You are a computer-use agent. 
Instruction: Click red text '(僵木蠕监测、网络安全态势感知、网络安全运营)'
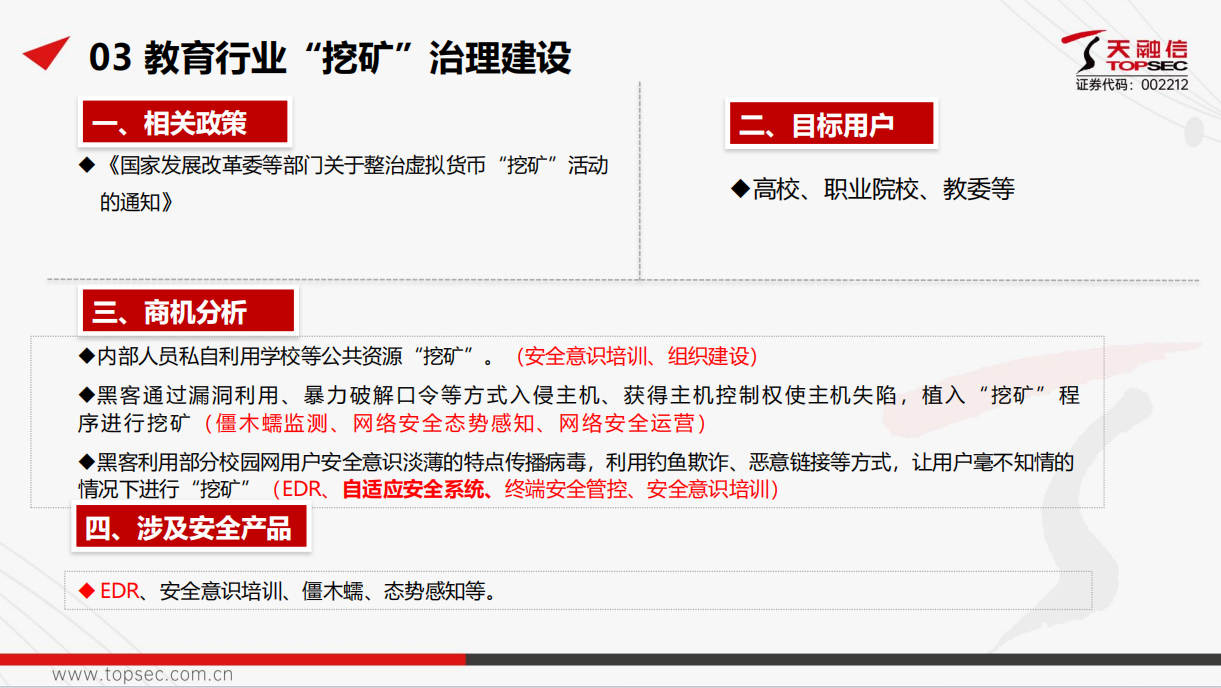(455, 423)
